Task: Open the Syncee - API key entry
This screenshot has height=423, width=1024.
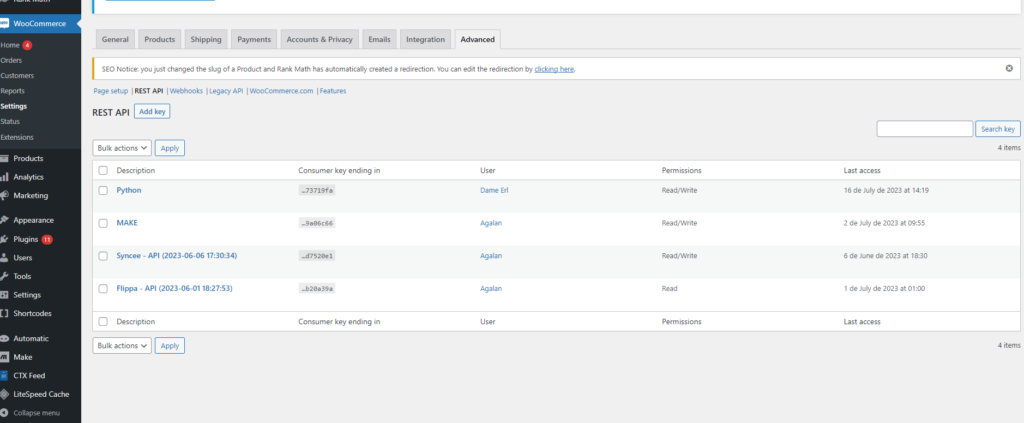Action: (x=176, y=255)
